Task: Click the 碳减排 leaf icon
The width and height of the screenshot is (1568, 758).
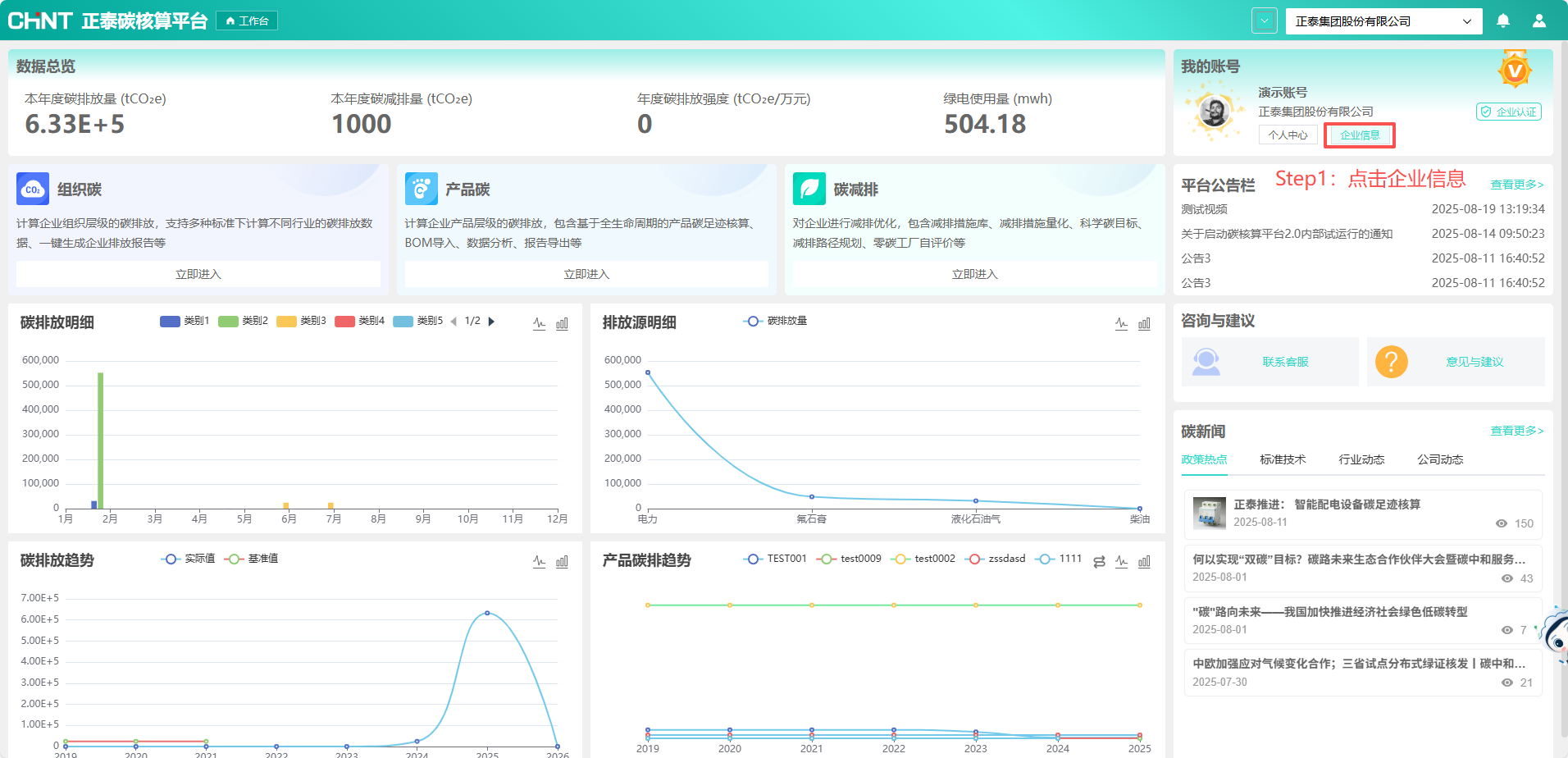Action: (809, 189)
